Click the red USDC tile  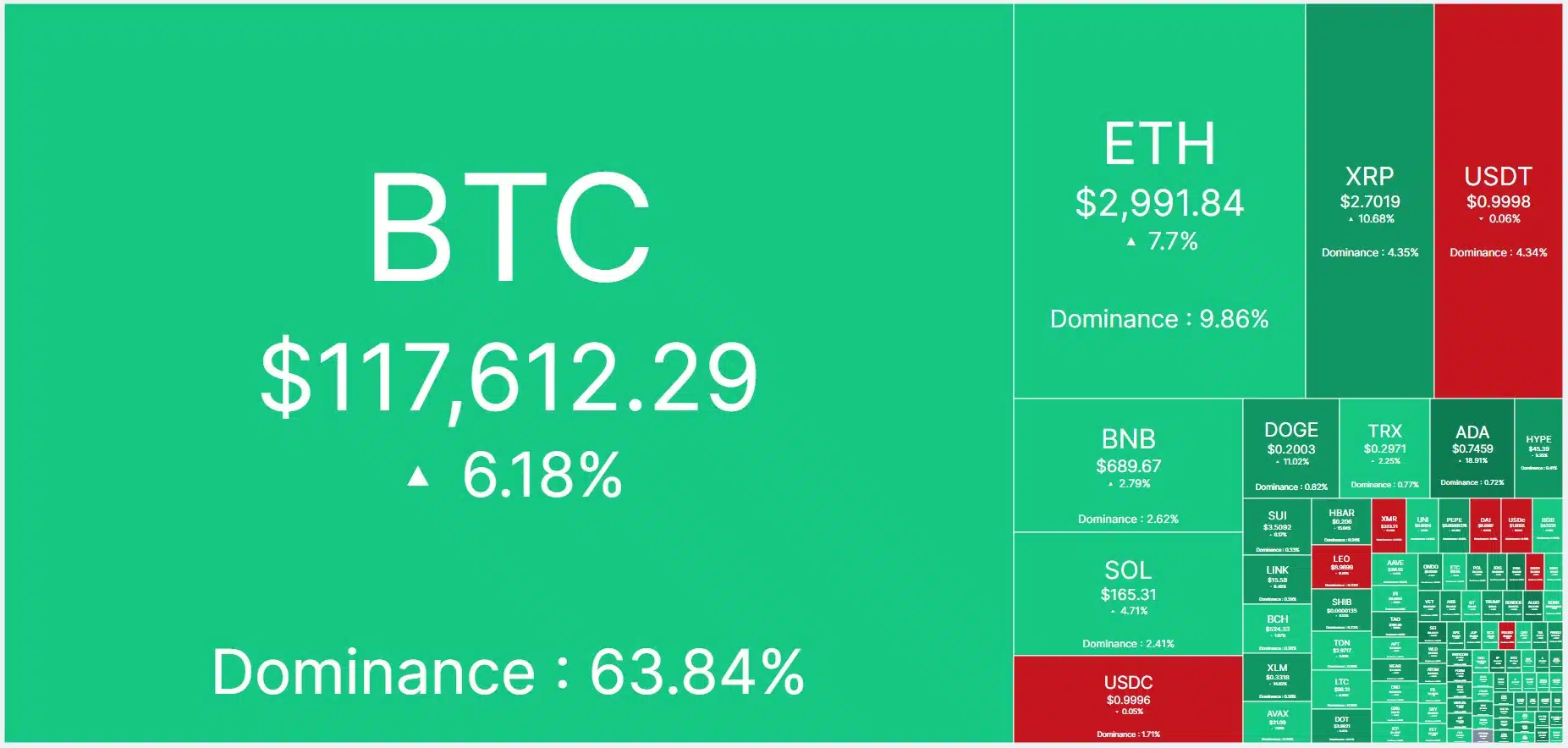click(x=1128, y=699)
